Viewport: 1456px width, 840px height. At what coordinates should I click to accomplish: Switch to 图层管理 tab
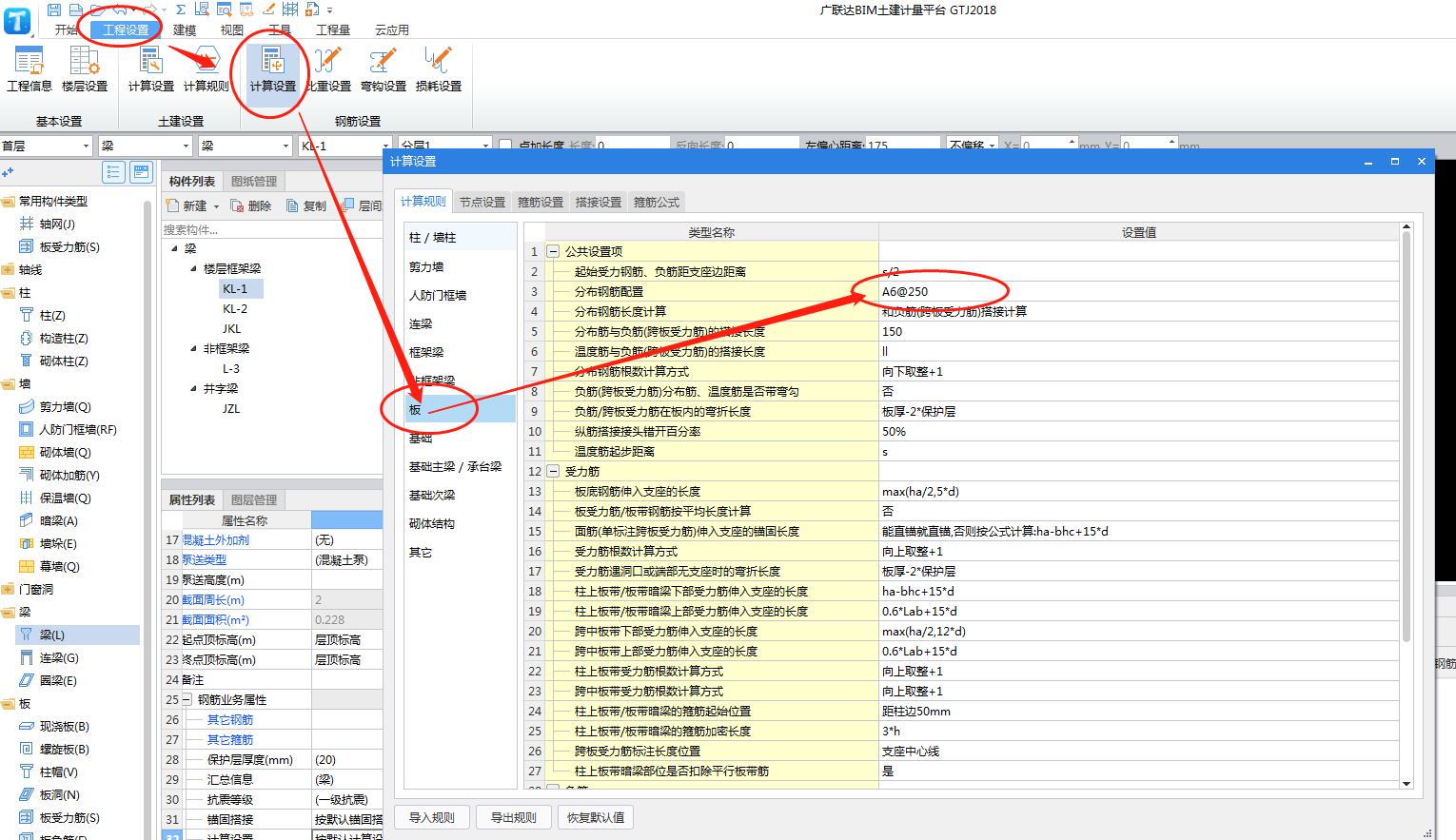[x=254, y=499]
